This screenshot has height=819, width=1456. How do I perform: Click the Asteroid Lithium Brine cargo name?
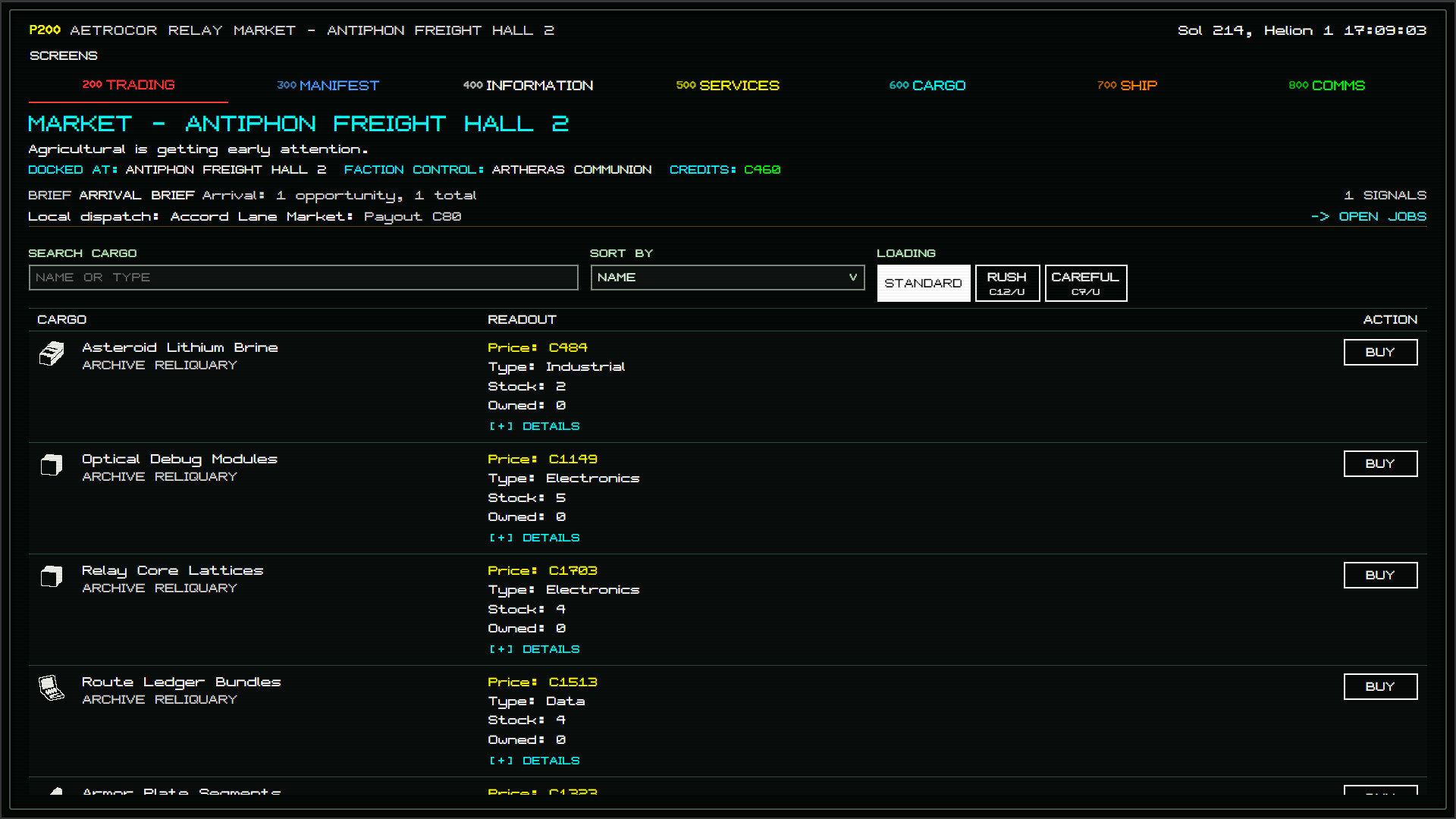(x=180, y=347)
